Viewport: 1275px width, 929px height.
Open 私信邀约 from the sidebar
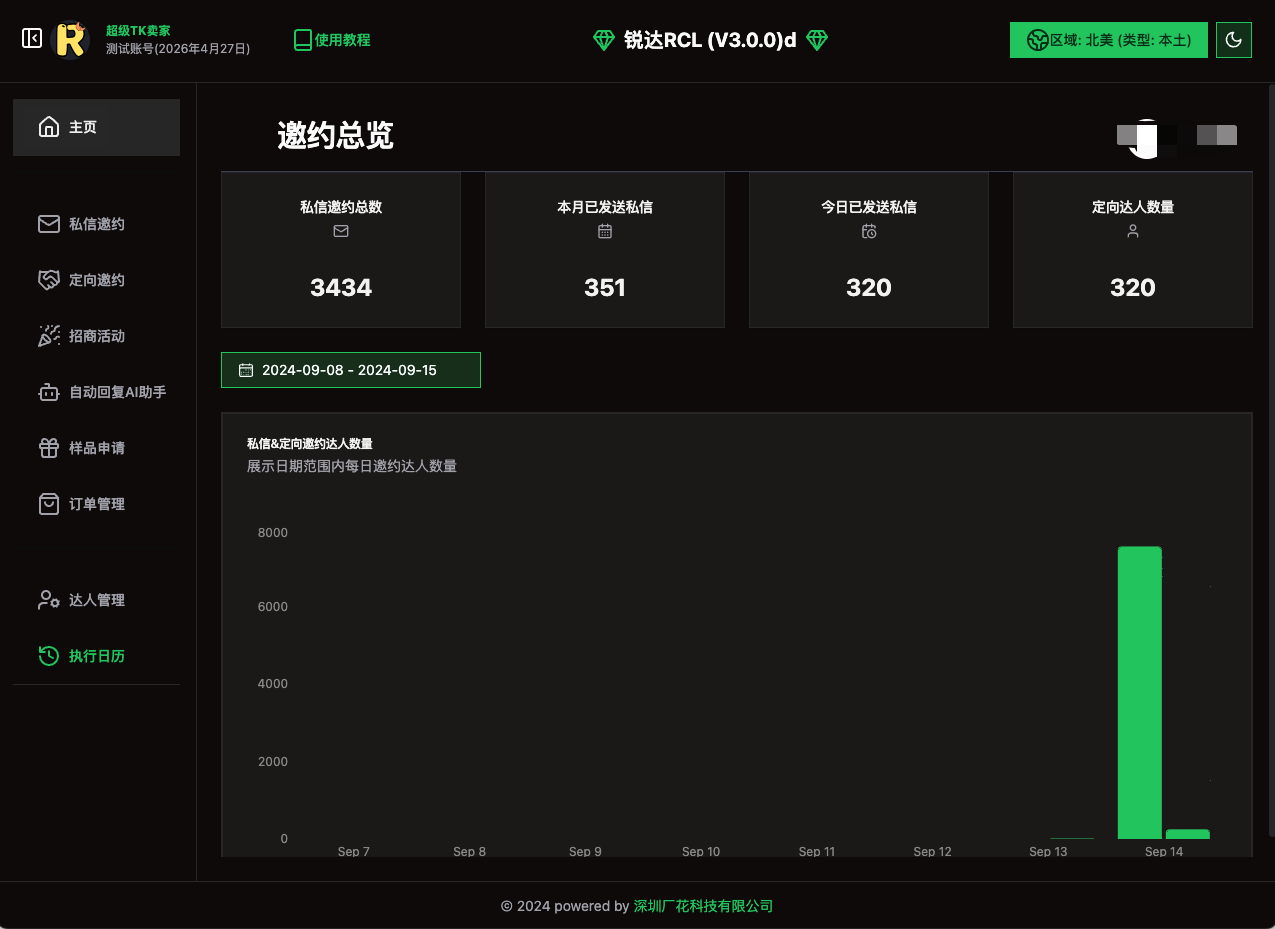(96, 224)
